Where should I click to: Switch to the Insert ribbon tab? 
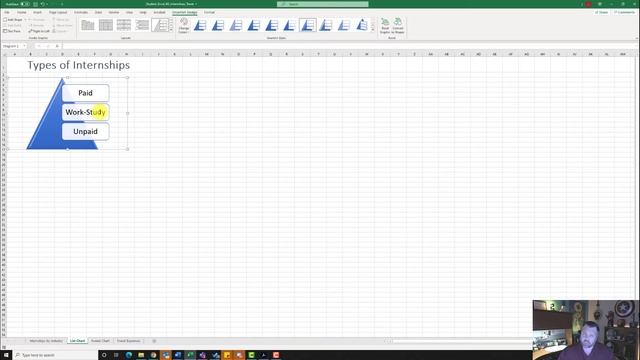(37, 12)
